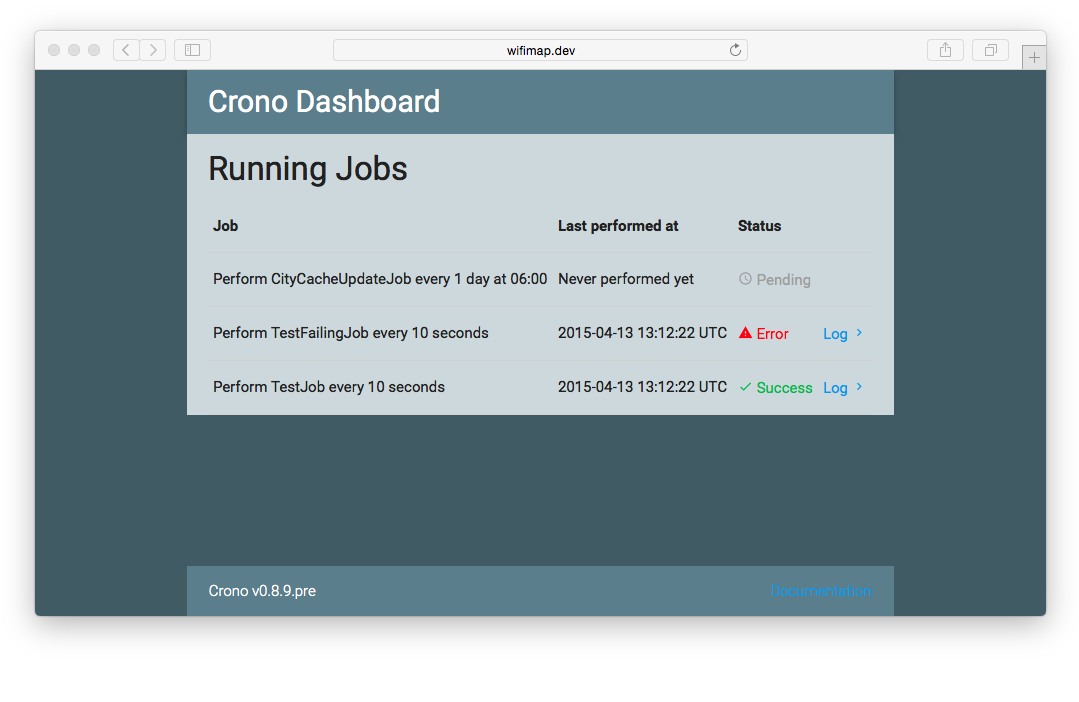Open the Log link for TestFailingJob
This screenshot has width=1079, height=702.
835,334
